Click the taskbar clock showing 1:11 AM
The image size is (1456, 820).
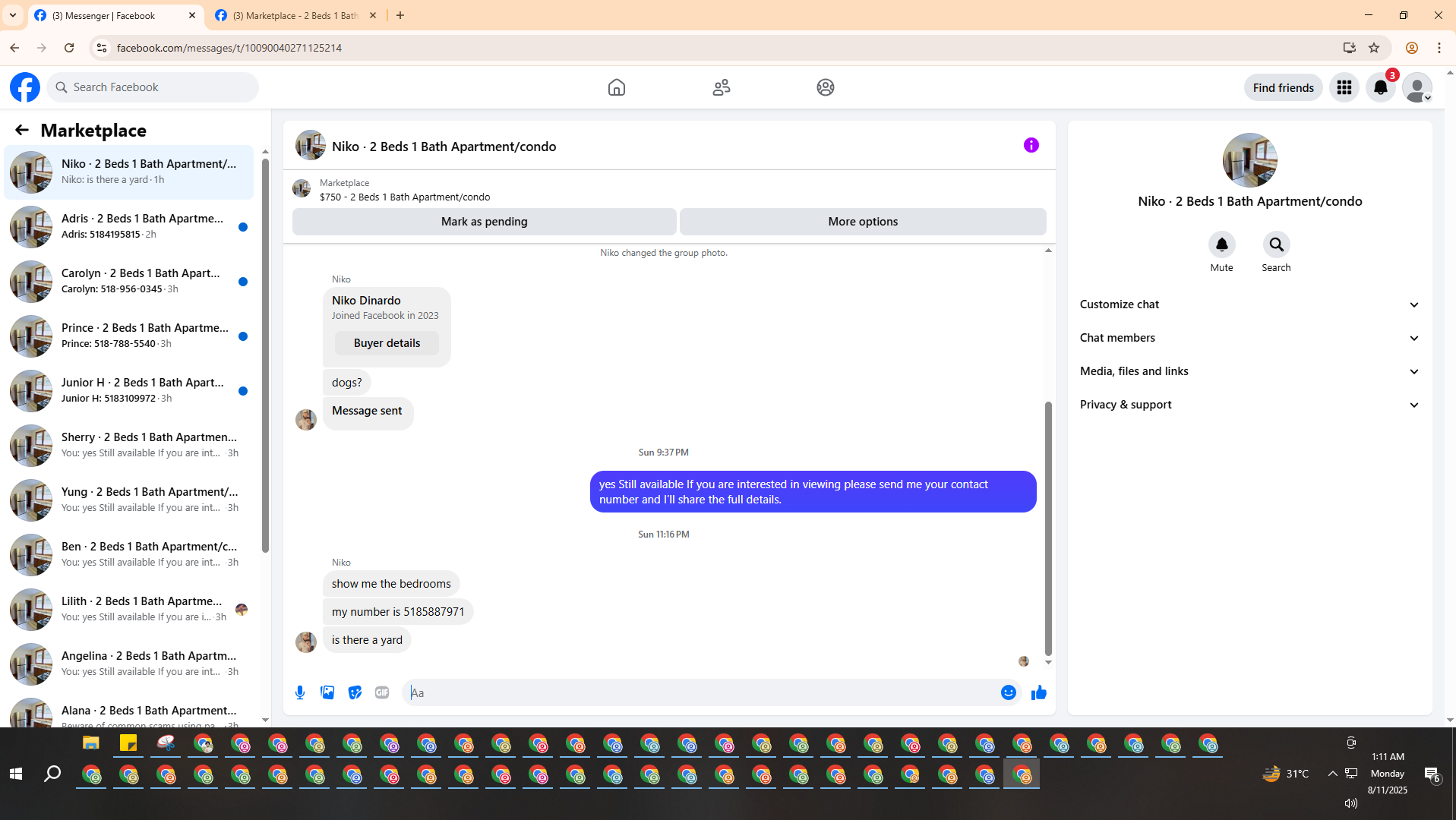pyautogui.click(x=1388, y=757)
